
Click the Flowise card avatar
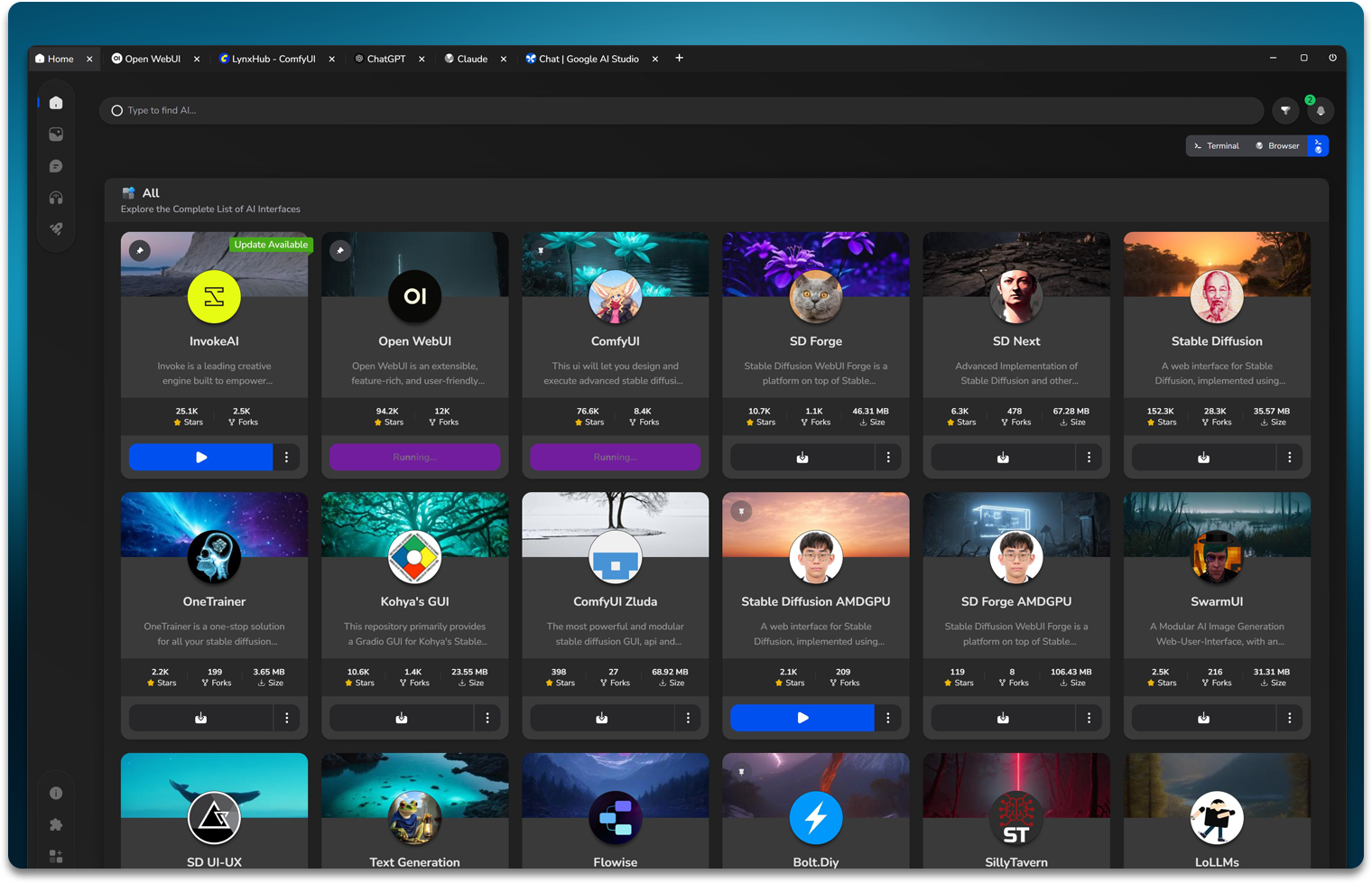click(616, 818)
